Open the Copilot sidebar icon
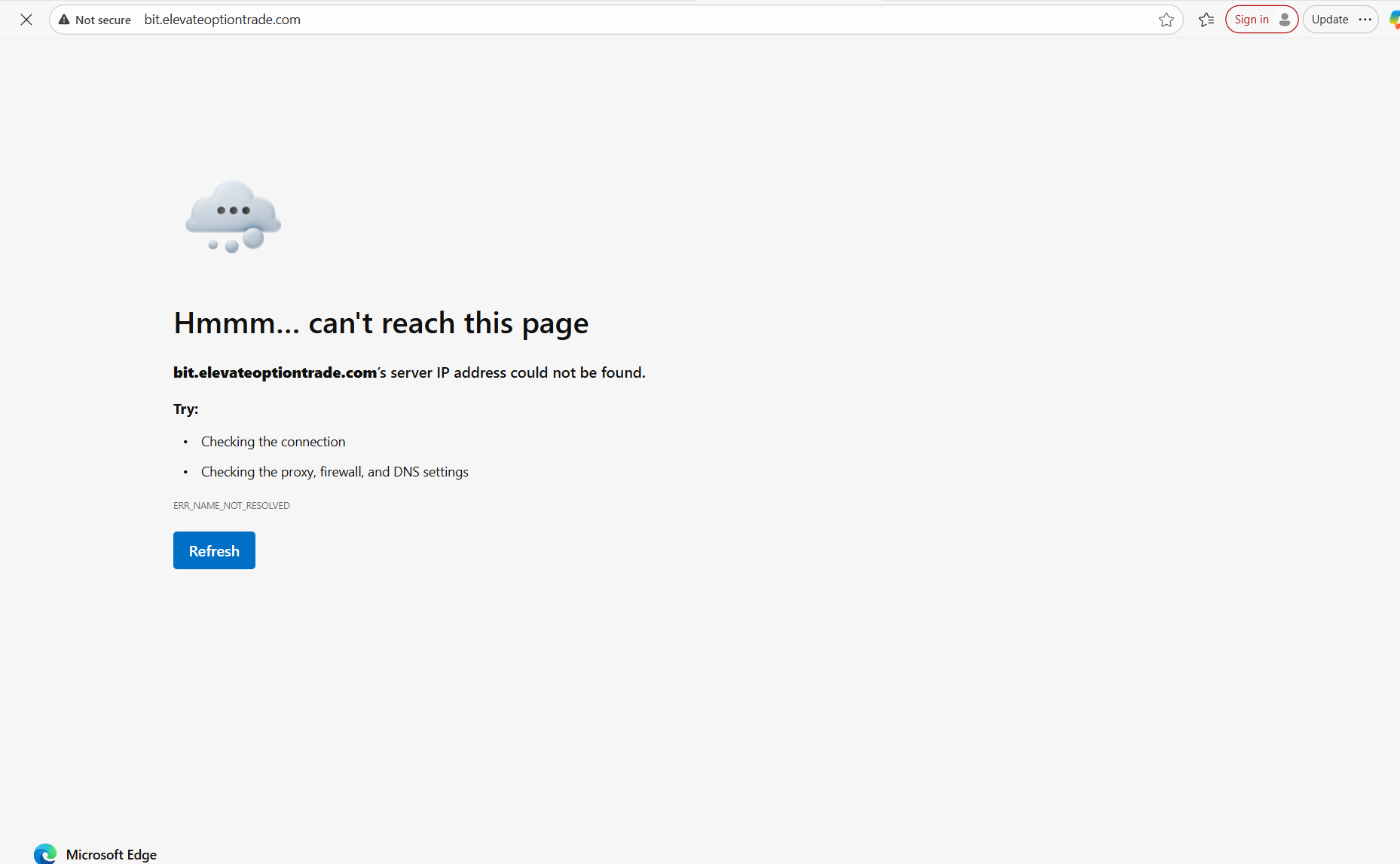The width and height of the screenshot is (1400, 864). point(1394,20)
